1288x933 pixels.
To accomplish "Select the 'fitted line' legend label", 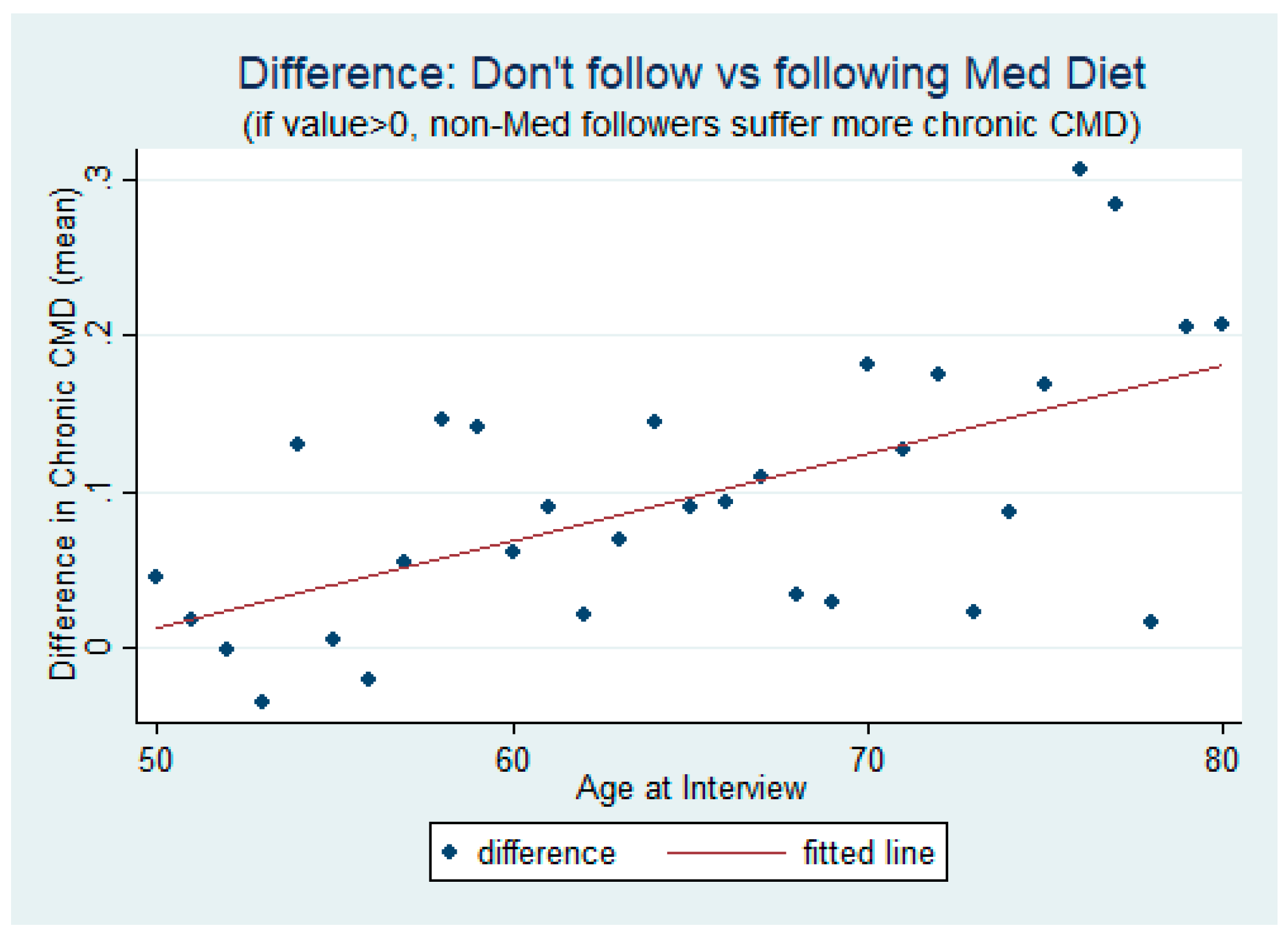I will coord(868,853).
